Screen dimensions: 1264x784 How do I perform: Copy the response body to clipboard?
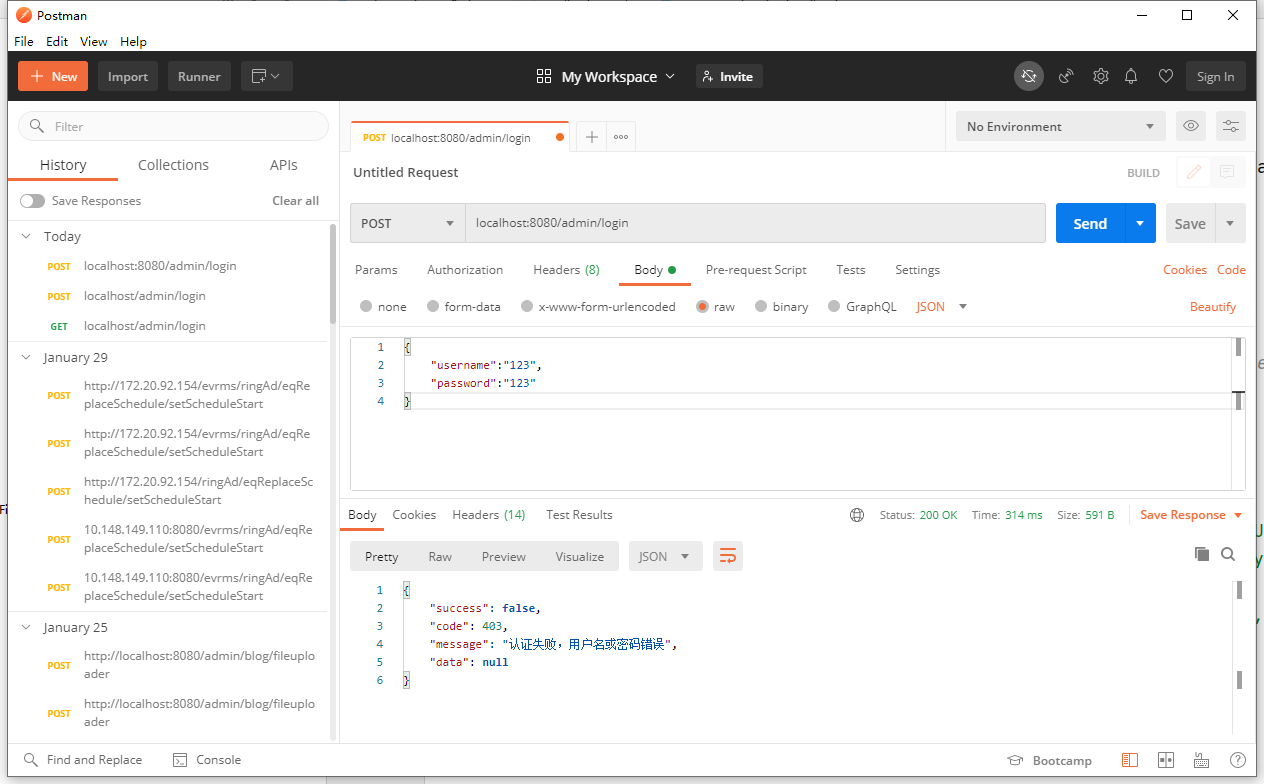[1202, 554]
